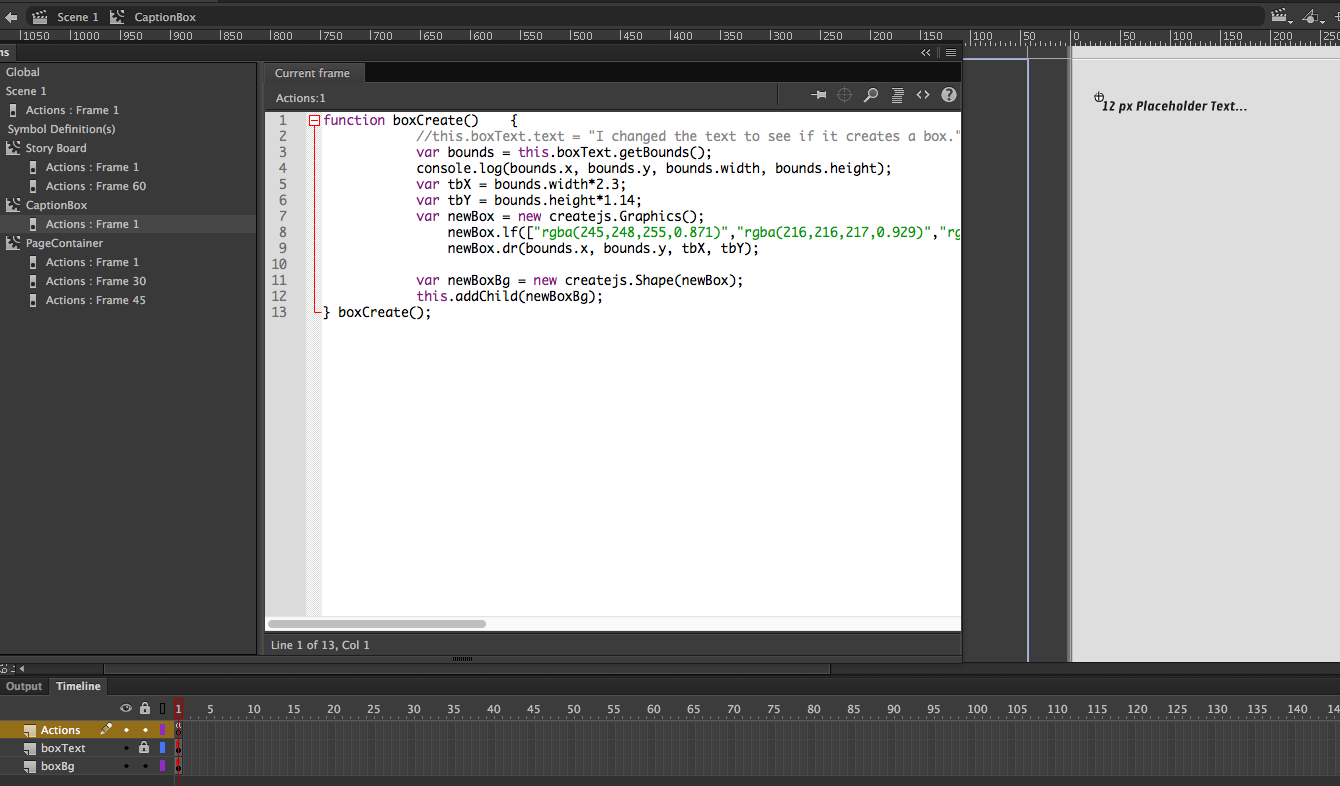Select placeholder text on the stage
The image size is (1340, 786).
click(x=1174, y=106)
